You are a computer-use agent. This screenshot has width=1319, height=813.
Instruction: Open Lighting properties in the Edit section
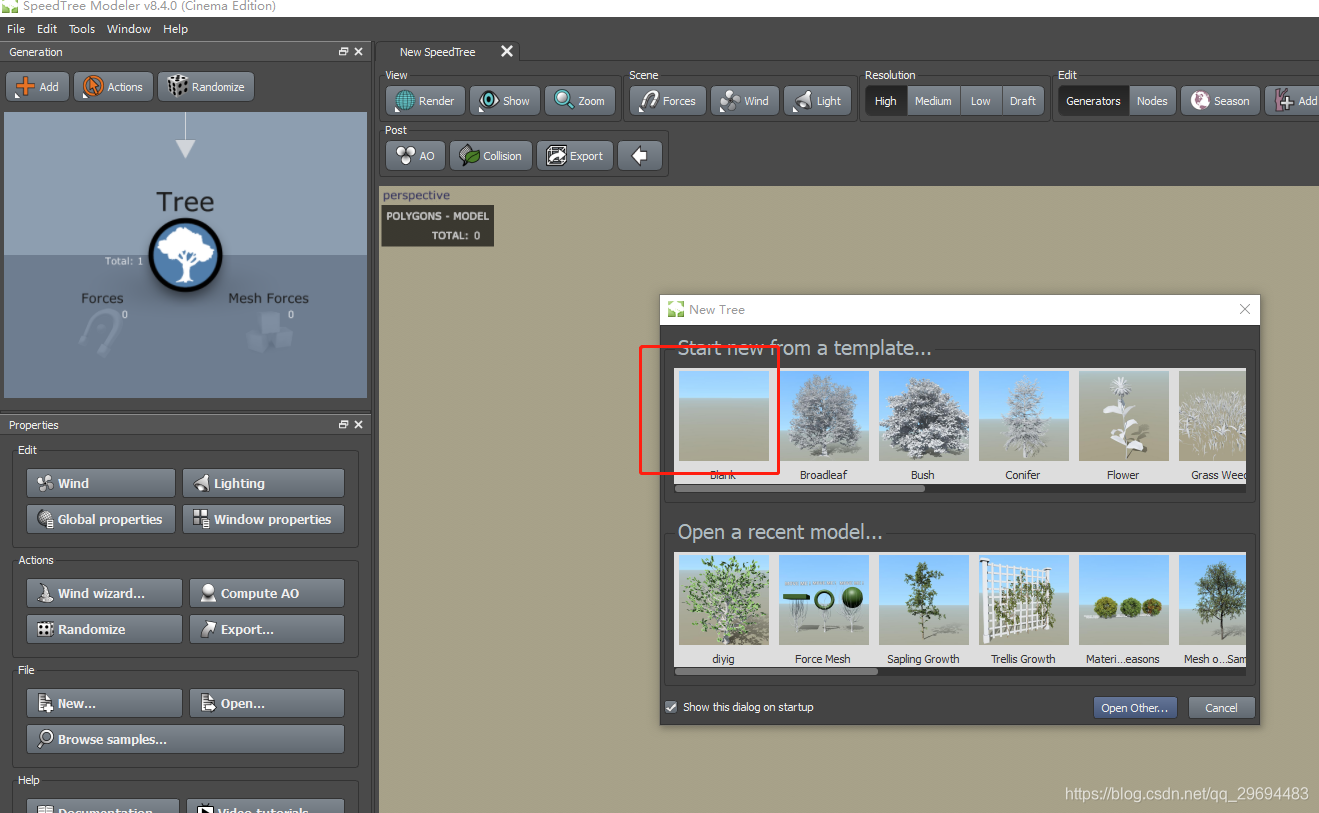[x=263, y=483]
